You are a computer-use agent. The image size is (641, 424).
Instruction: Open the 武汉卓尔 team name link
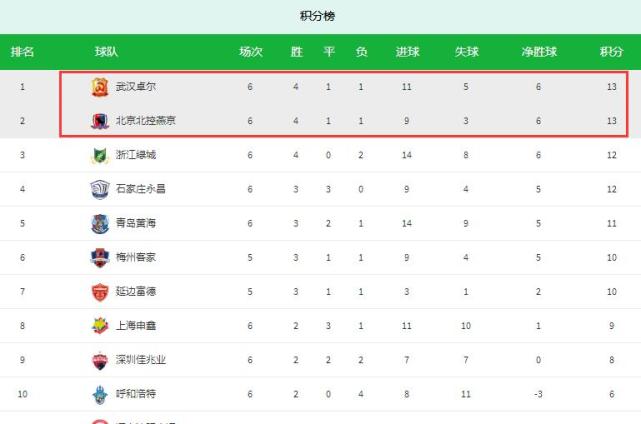(135, 87)
